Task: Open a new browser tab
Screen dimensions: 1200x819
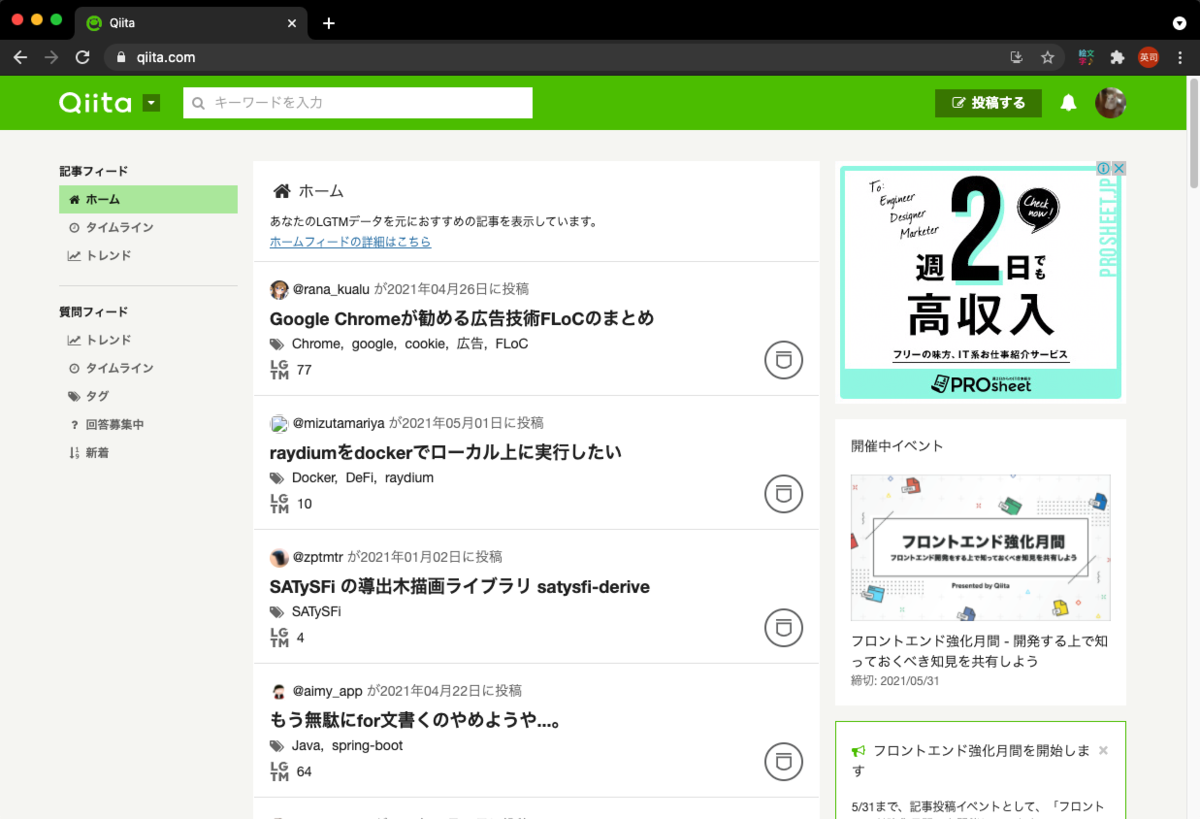Action: click(x=329, y=23)
